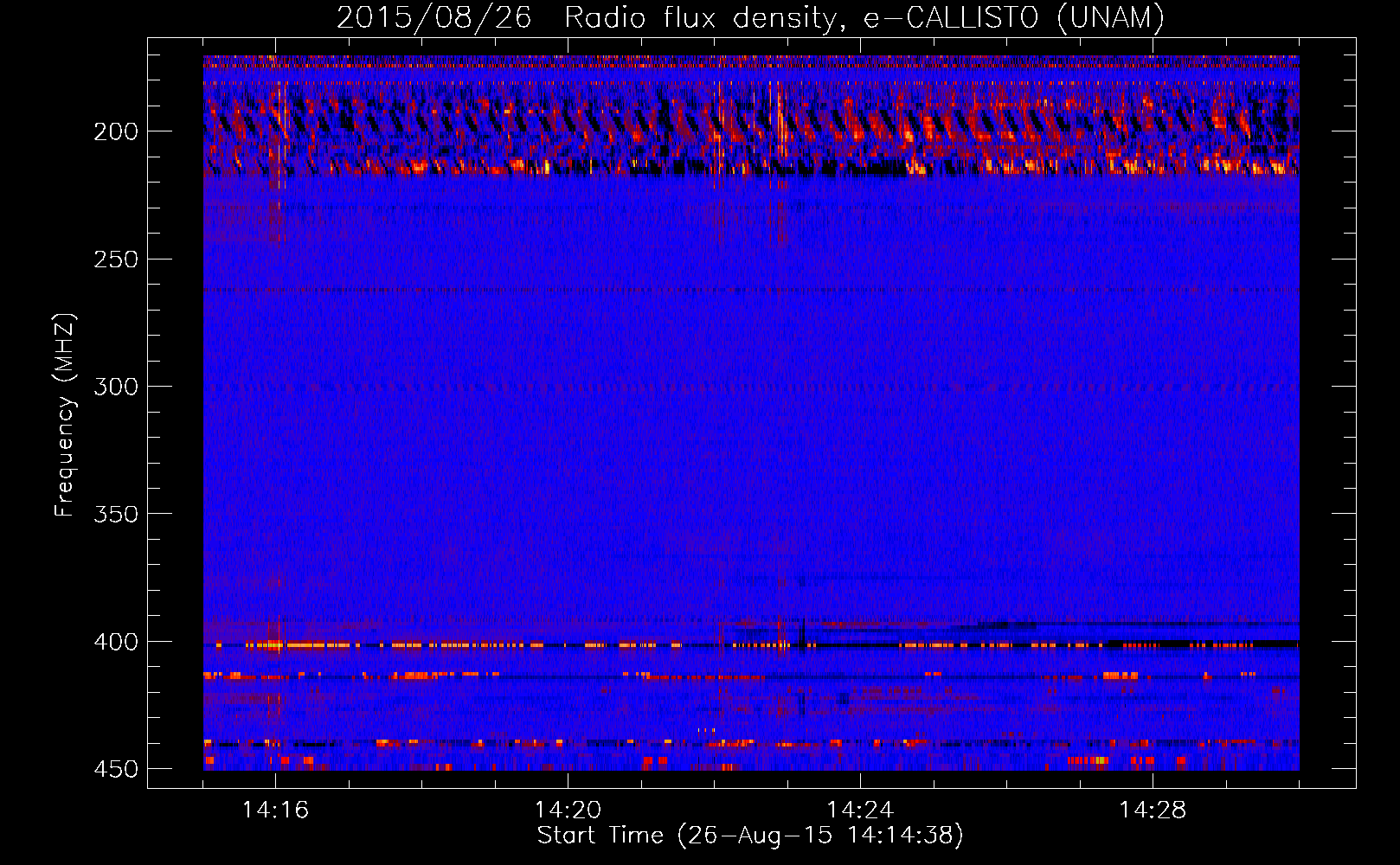Click the 14:28 time tick label
1400x865 pixels.
1153,810
